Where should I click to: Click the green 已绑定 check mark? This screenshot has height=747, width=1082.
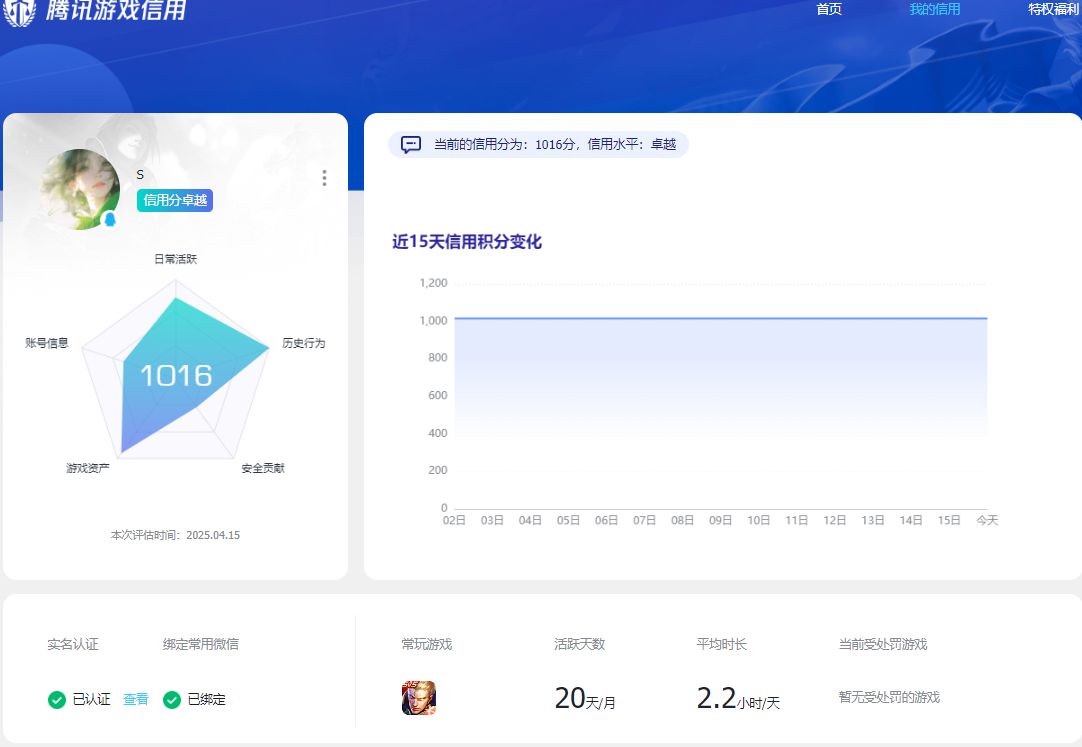coord(172,699)
